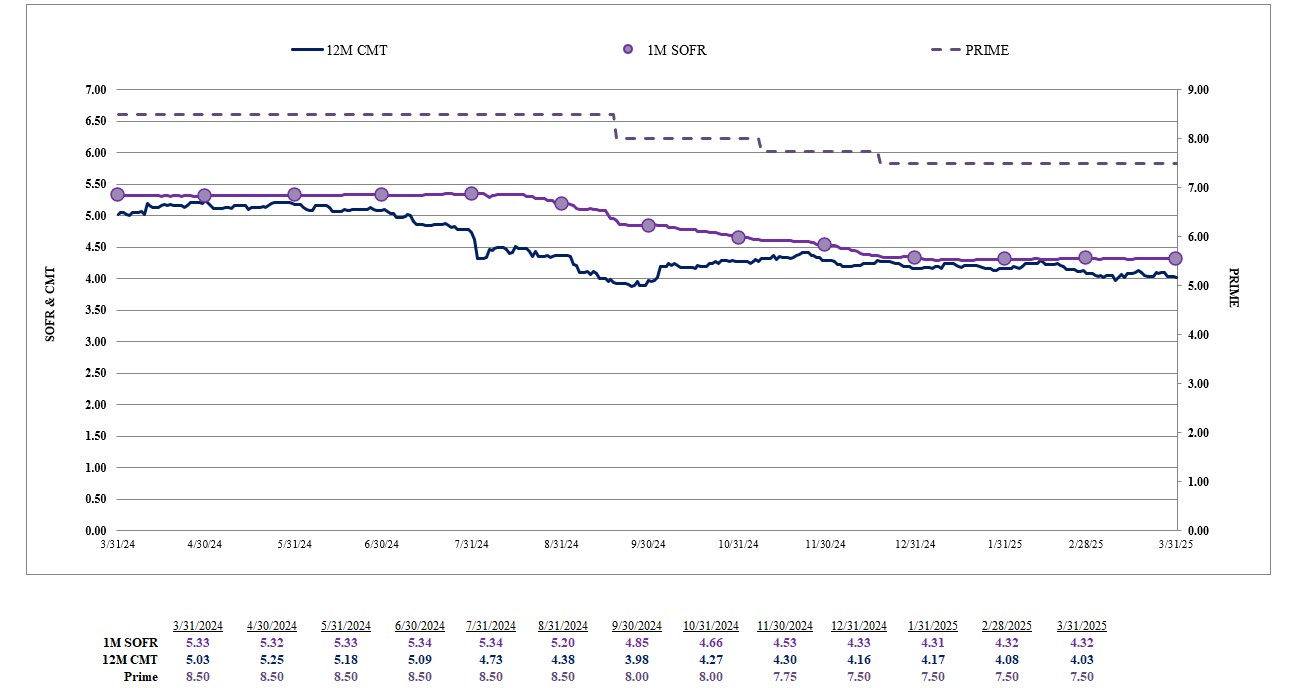Select the 1M SOFR marker at 5/31/24
This screenshot has height=688, width=1293.
(294, 195)
